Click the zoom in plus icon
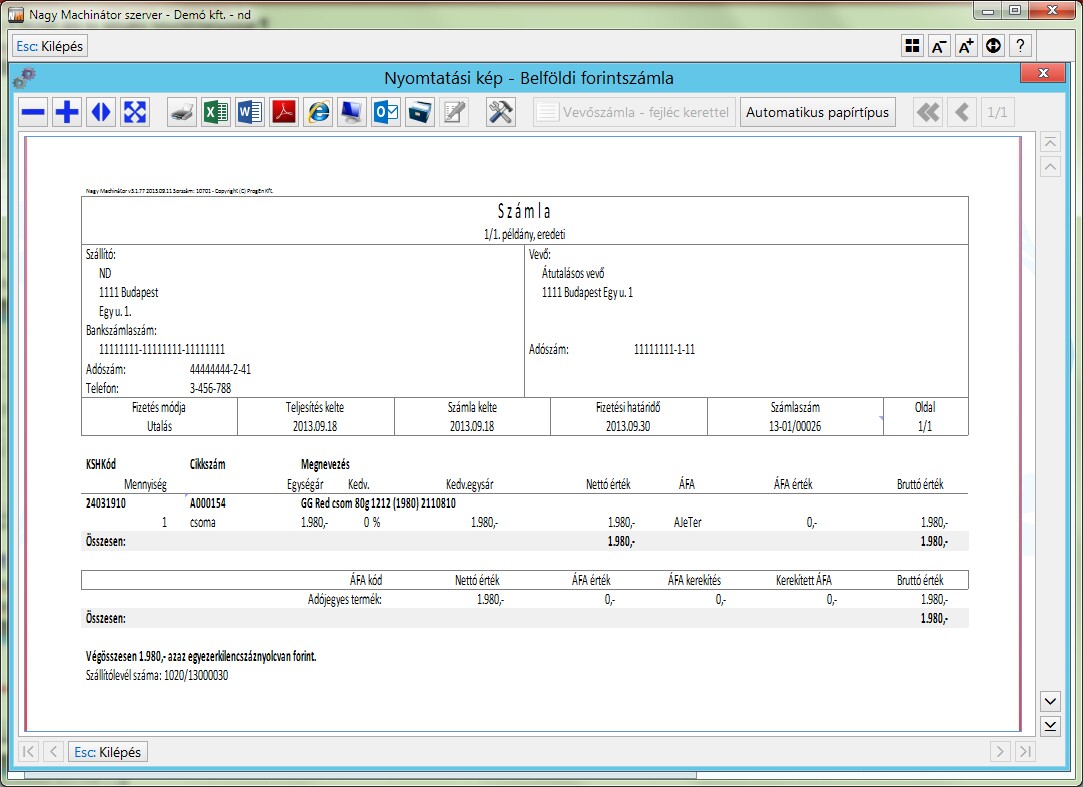Screen dimensions: 1083x787 click(67, 113)
